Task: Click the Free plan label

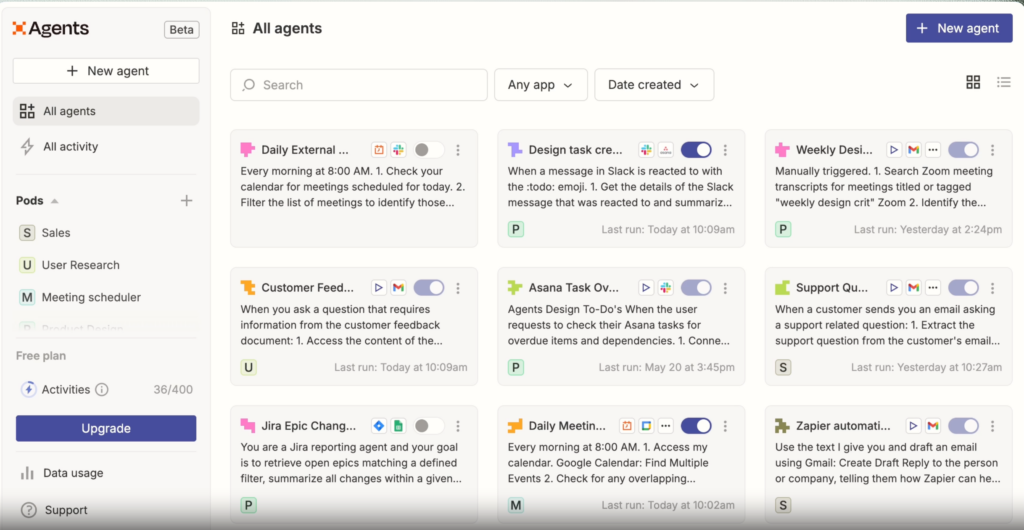Action: 41,356
